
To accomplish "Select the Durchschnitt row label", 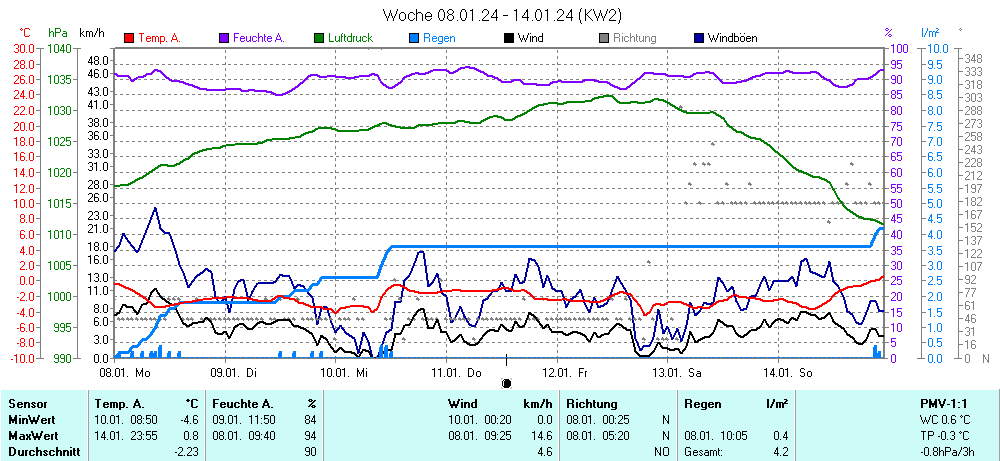I will pyautogui.click(x=42, y=451).
